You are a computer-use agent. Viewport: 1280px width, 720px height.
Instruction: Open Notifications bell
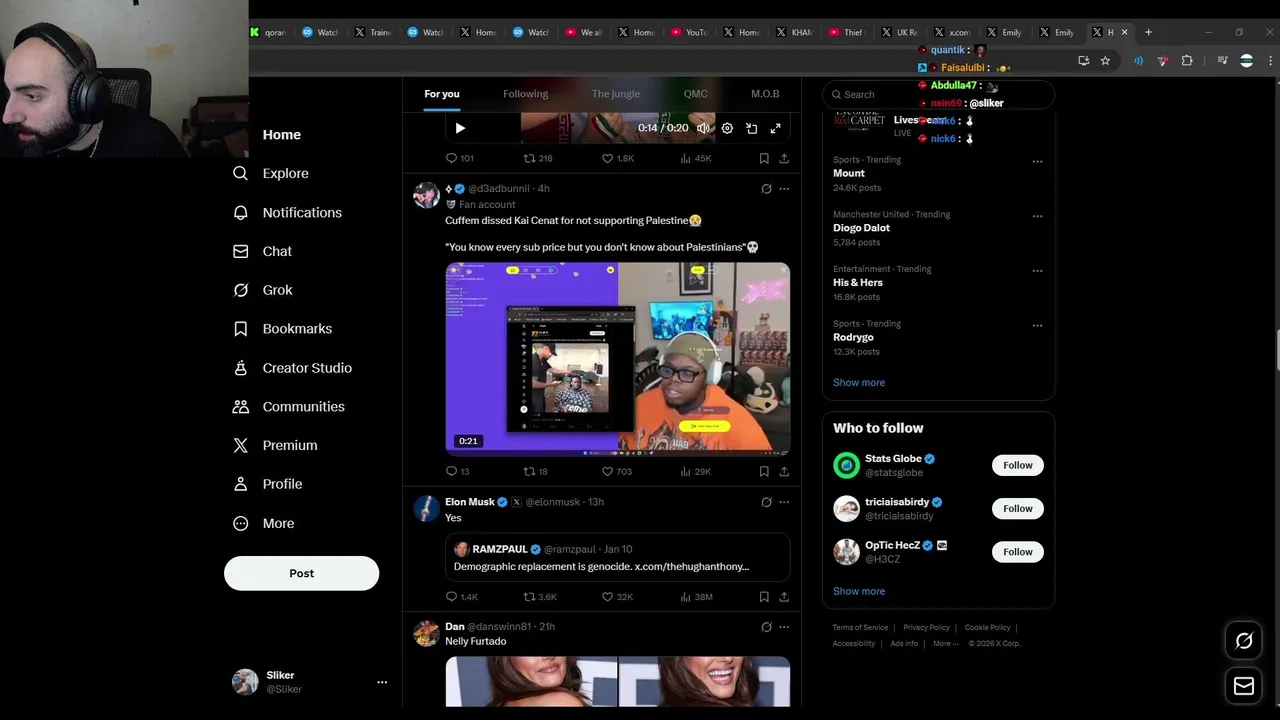pyautogui.click(x=287, y=212)
